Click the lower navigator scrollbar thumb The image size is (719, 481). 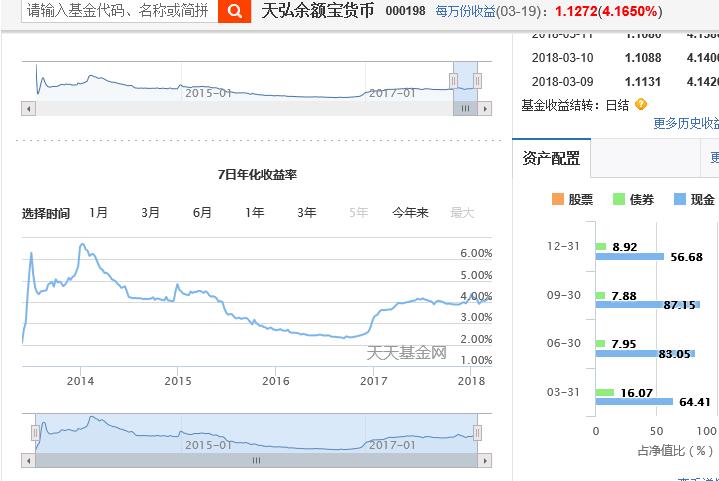tap(256, 460)
